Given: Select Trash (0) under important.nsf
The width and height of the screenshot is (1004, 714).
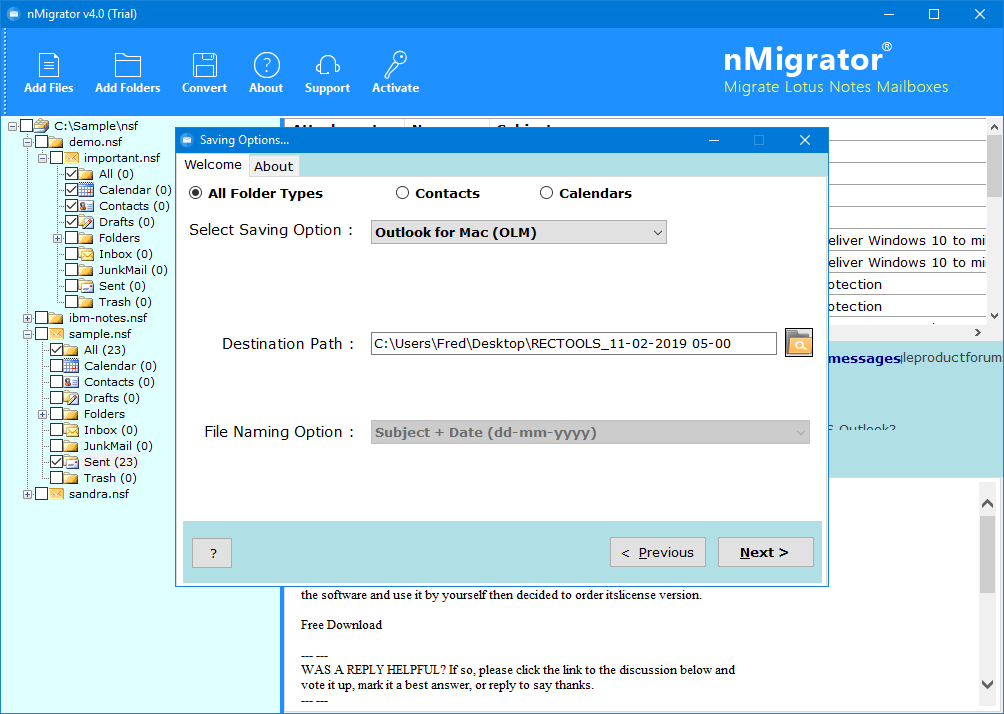Looking at the screenshot, I should (x=125, y=302).
